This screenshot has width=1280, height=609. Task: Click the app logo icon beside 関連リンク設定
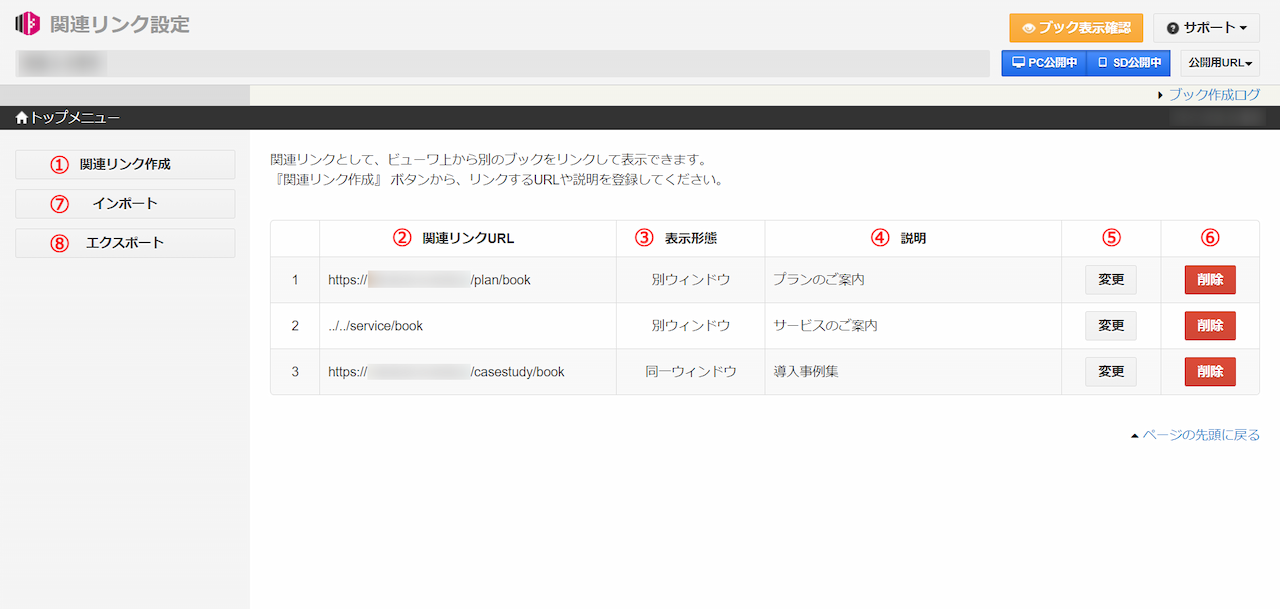(x=28, y=24)
